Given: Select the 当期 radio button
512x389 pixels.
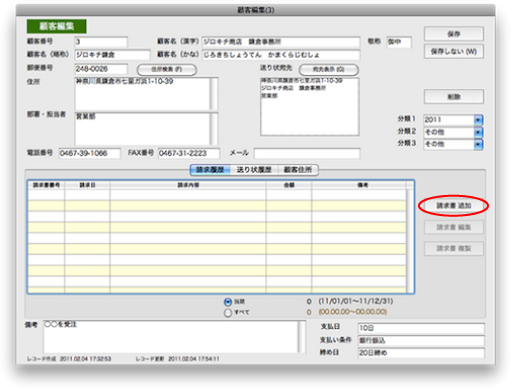Looking at the screenshot, I should [x=228, y=302].
